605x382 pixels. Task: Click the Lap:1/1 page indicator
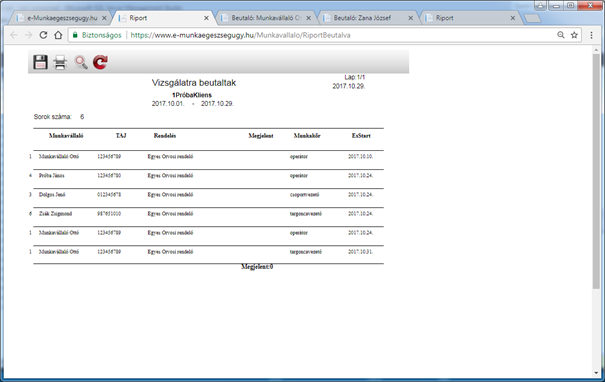(x=355, y=77)
